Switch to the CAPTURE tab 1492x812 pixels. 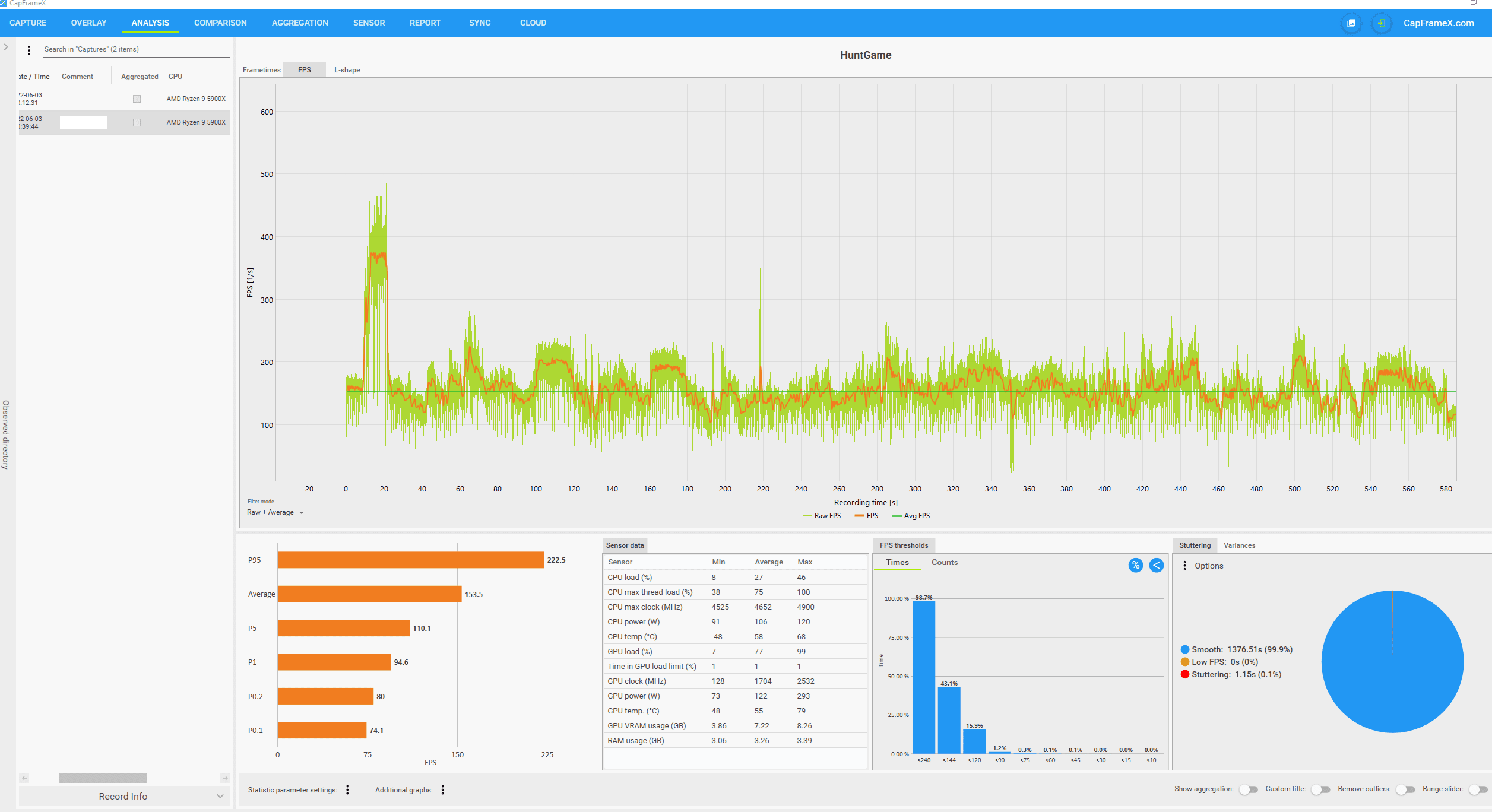28,23
